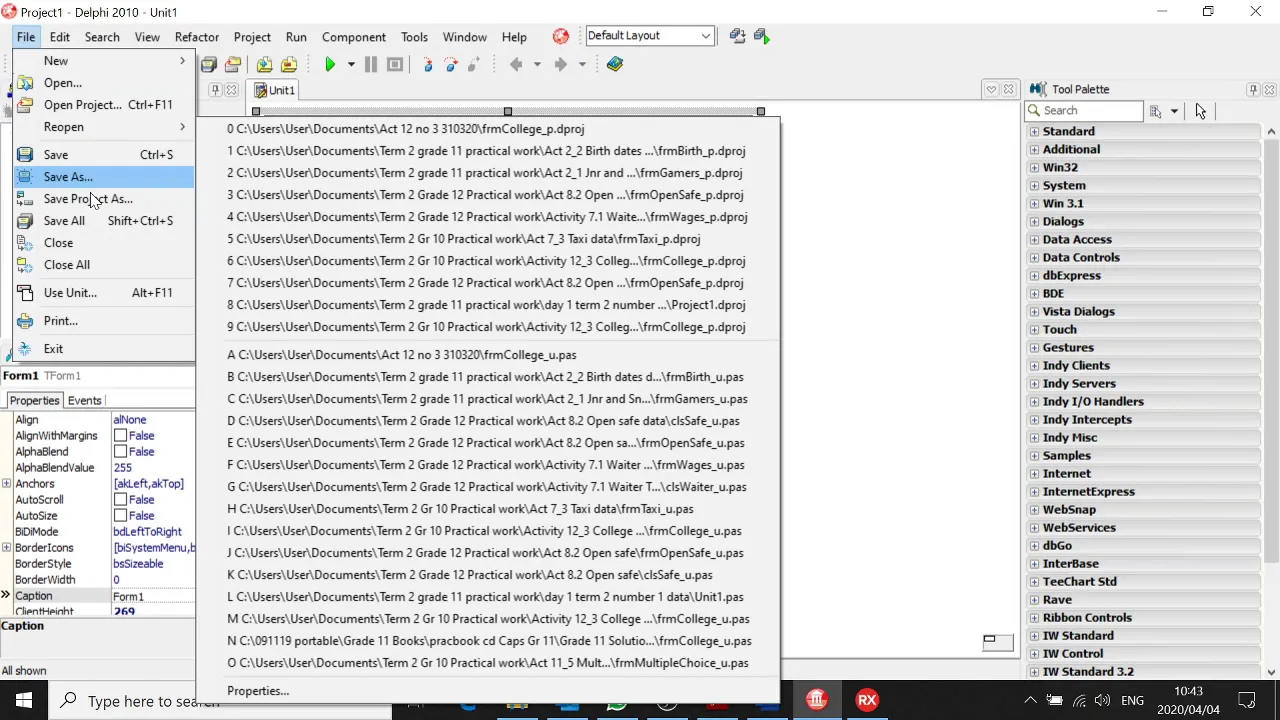Reopen recent project frmBirth_p.dproj
This screenshot has width=1280, height=720.
(488, 151)
